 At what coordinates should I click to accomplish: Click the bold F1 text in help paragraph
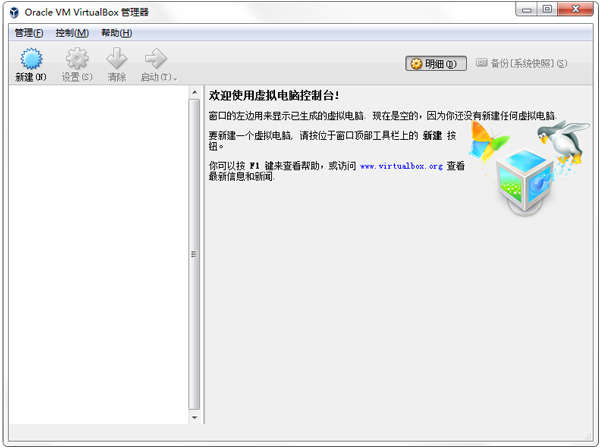(x=254, y=166)
